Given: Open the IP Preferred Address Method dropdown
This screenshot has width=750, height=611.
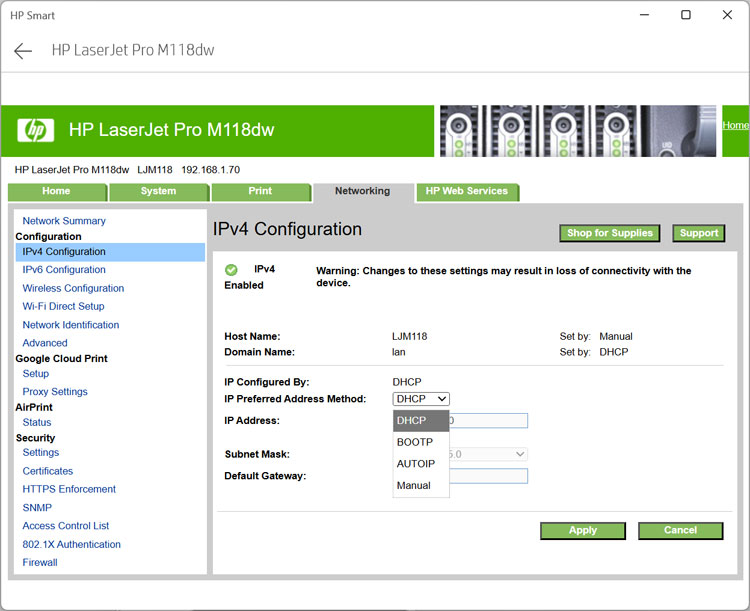Looking at the screenshot, I should pos(421,399).
